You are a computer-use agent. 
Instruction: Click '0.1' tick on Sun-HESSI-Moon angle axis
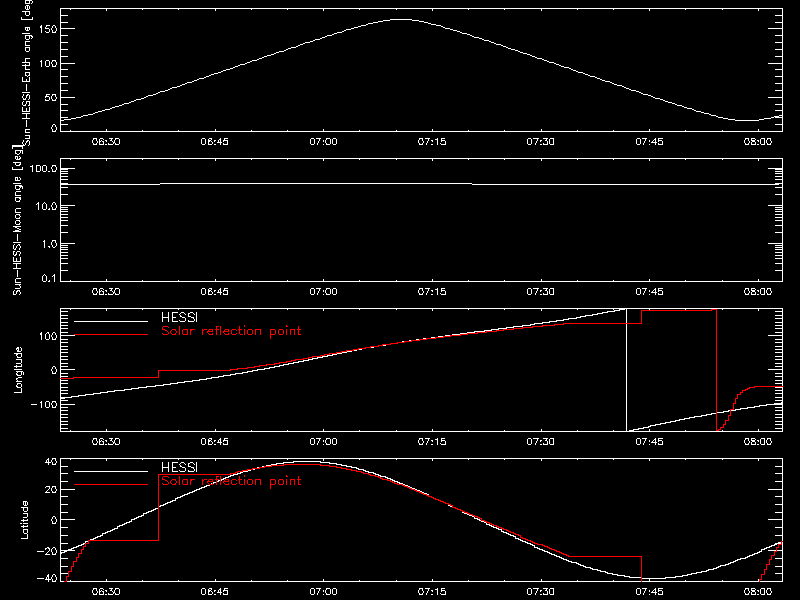(x=51, y=278)
